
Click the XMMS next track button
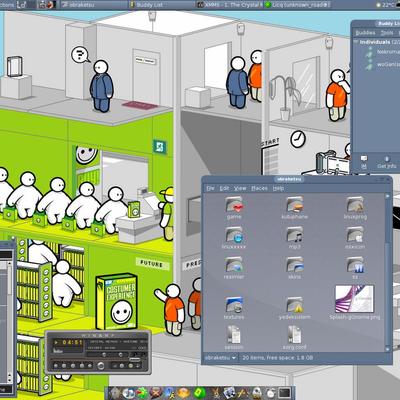[x=90, y=366]
